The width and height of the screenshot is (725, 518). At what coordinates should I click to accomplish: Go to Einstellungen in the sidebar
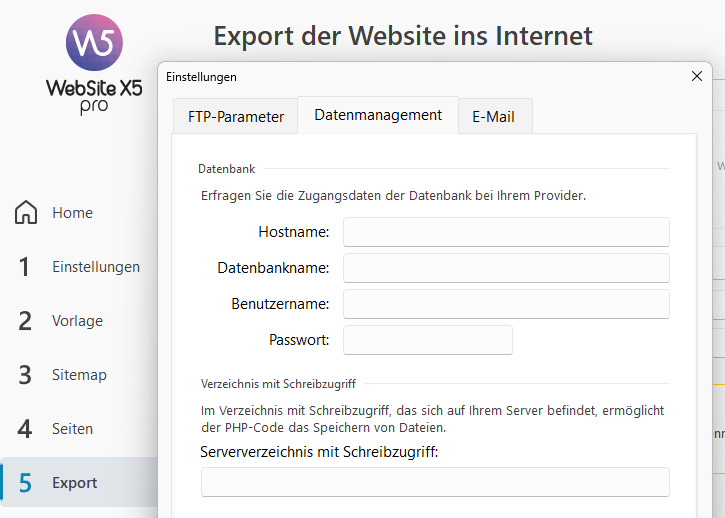(x=96, y=267)
